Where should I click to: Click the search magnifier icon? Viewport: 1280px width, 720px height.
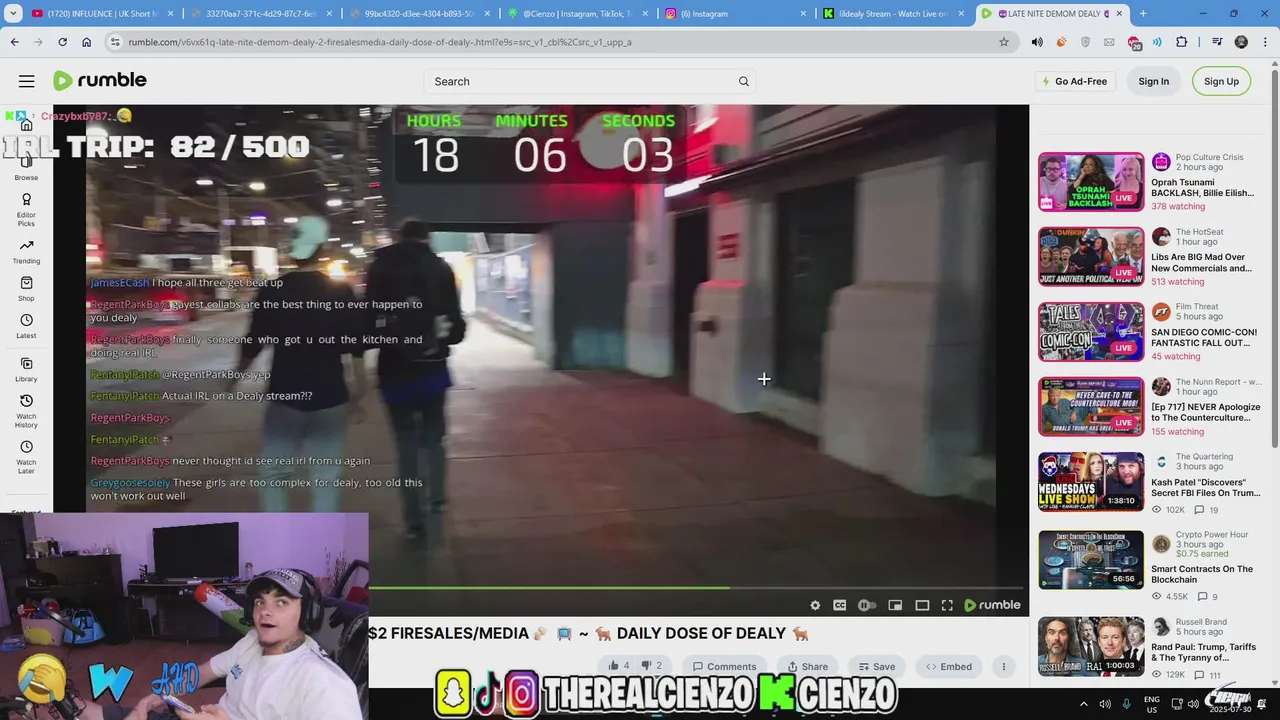pyautogui.click(x=743, y=81)
